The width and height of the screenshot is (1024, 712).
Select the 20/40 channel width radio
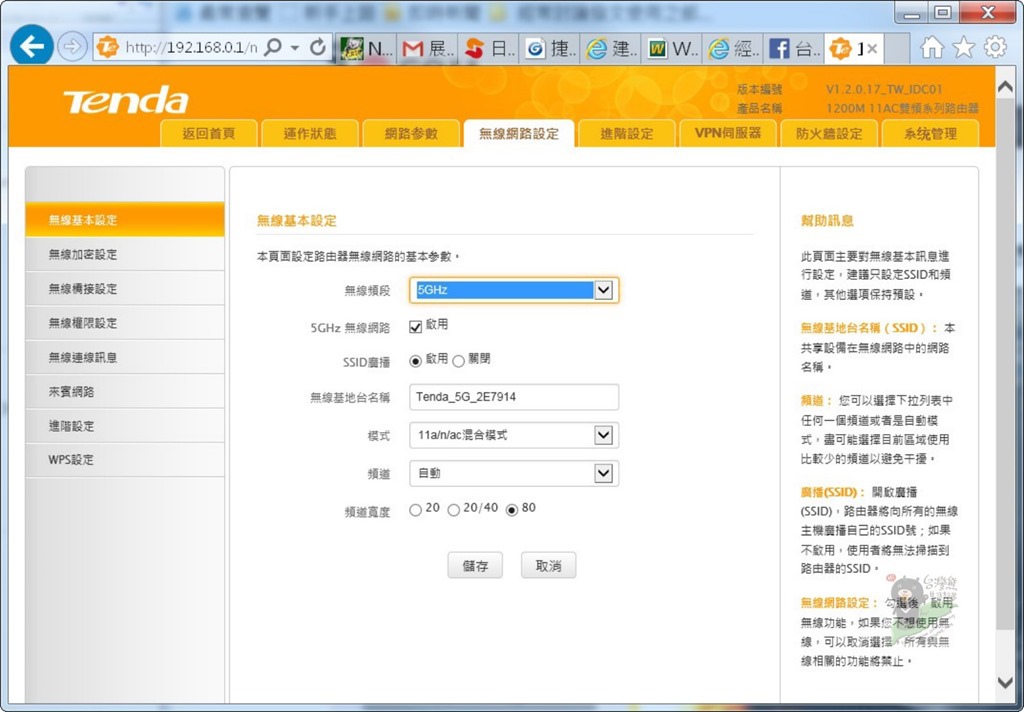coord(454,510)
